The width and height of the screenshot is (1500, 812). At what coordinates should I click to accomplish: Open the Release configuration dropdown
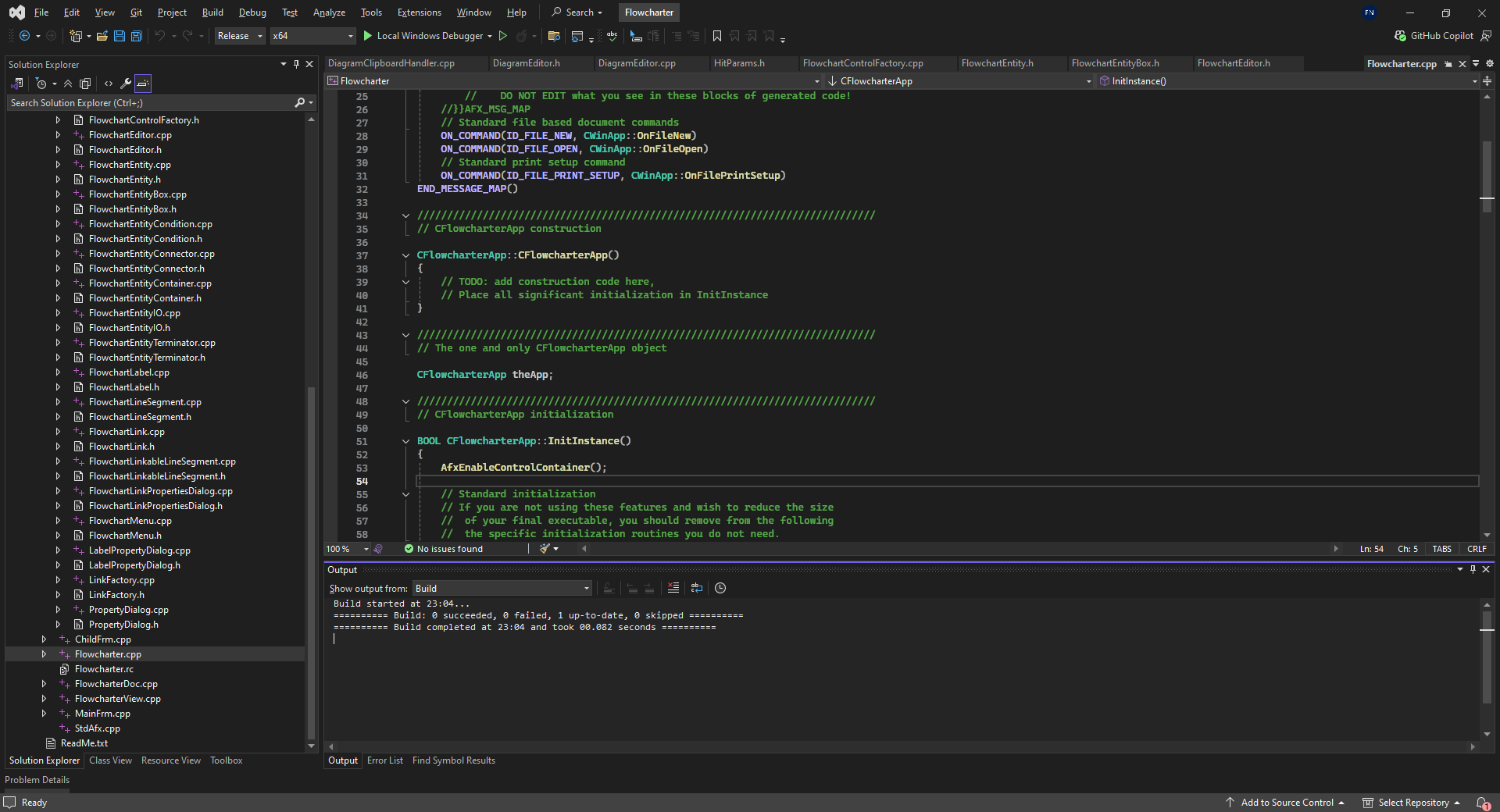240,36
